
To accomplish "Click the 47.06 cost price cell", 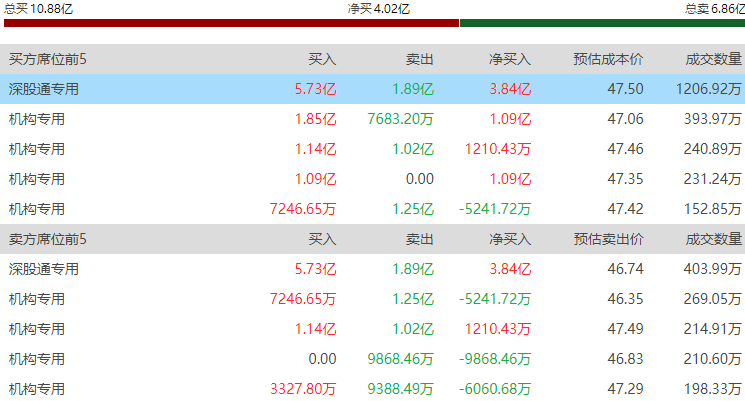I will point(625,119).
